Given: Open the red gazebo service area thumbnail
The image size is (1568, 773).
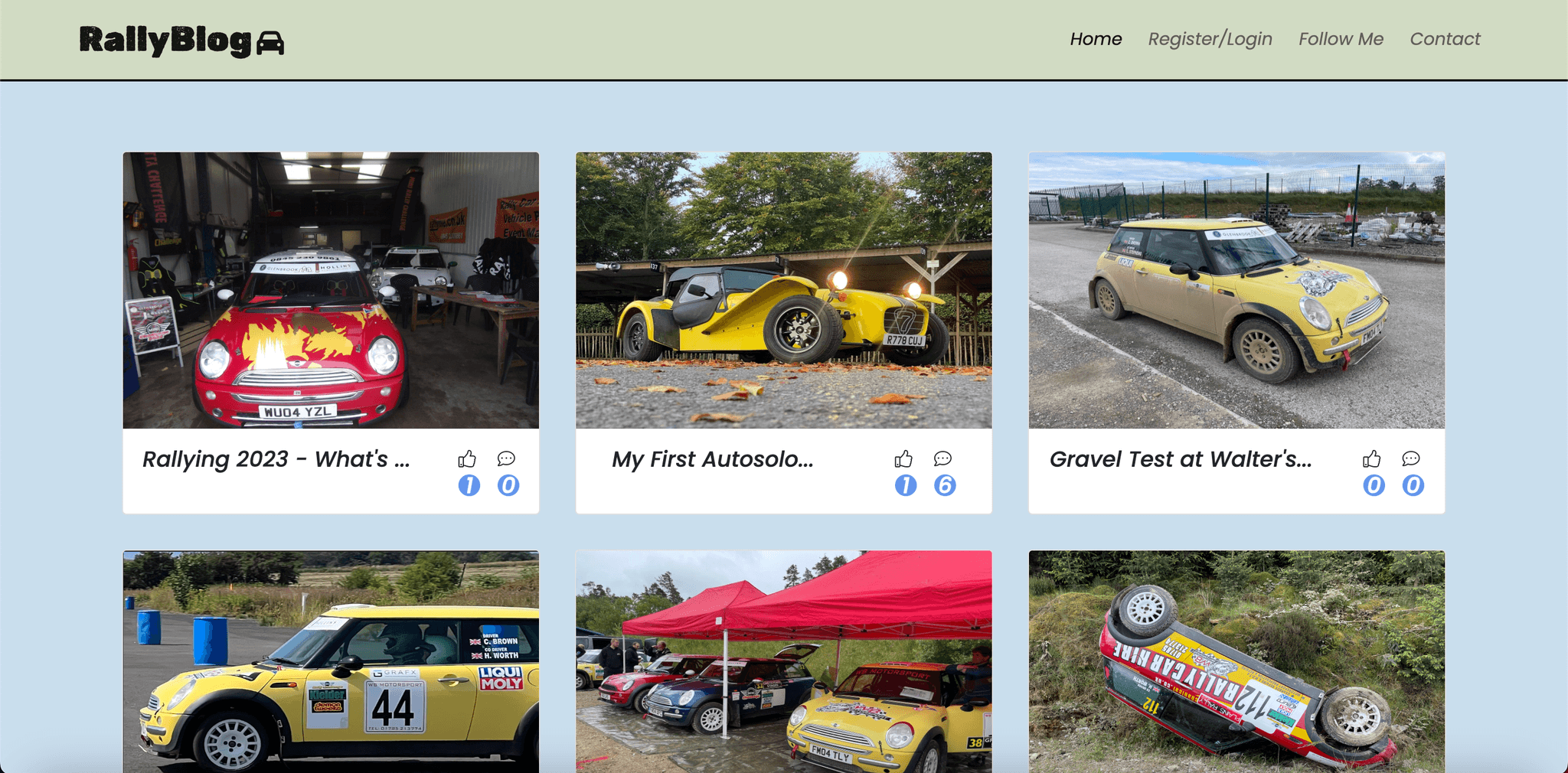Looking at the screenshot, I should point(783,661).
